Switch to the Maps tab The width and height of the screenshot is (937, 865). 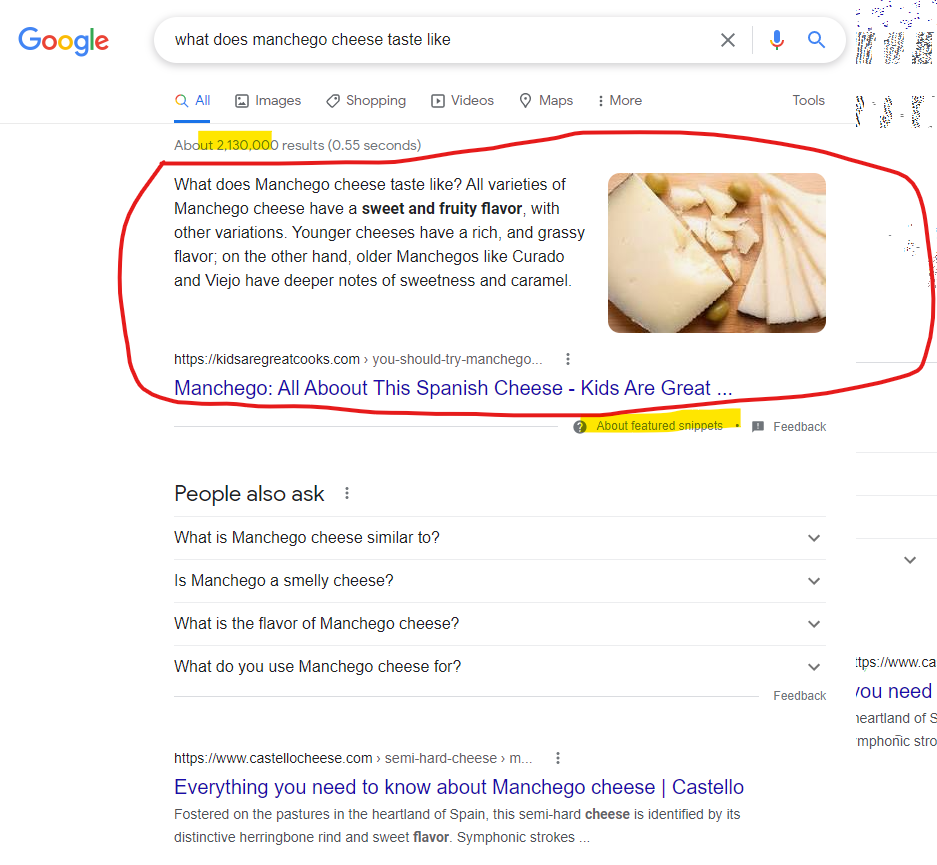click(x=546, y=100)
